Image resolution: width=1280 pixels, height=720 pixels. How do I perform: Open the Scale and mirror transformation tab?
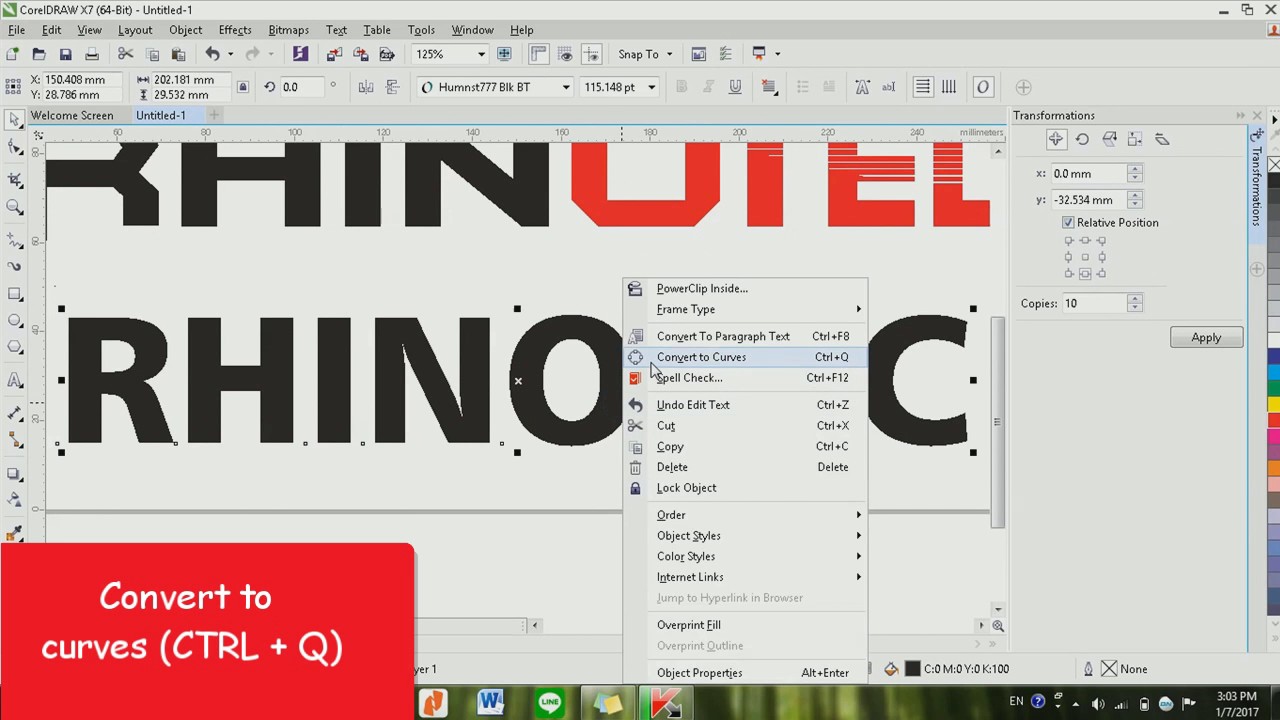click(x=1109, y=139)
